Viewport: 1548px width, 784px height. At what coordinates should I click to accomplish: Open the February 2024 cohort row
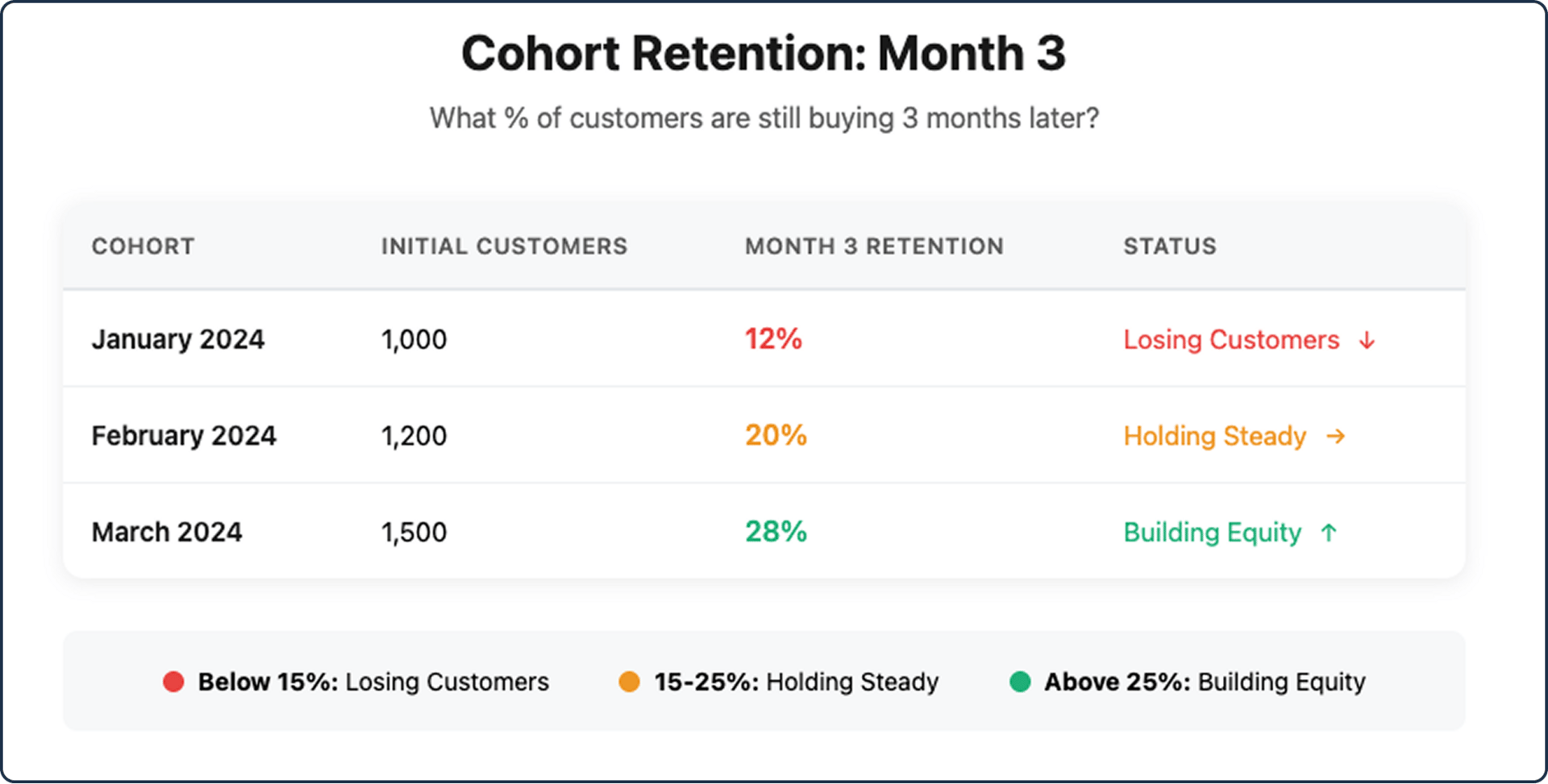[764, 435]
